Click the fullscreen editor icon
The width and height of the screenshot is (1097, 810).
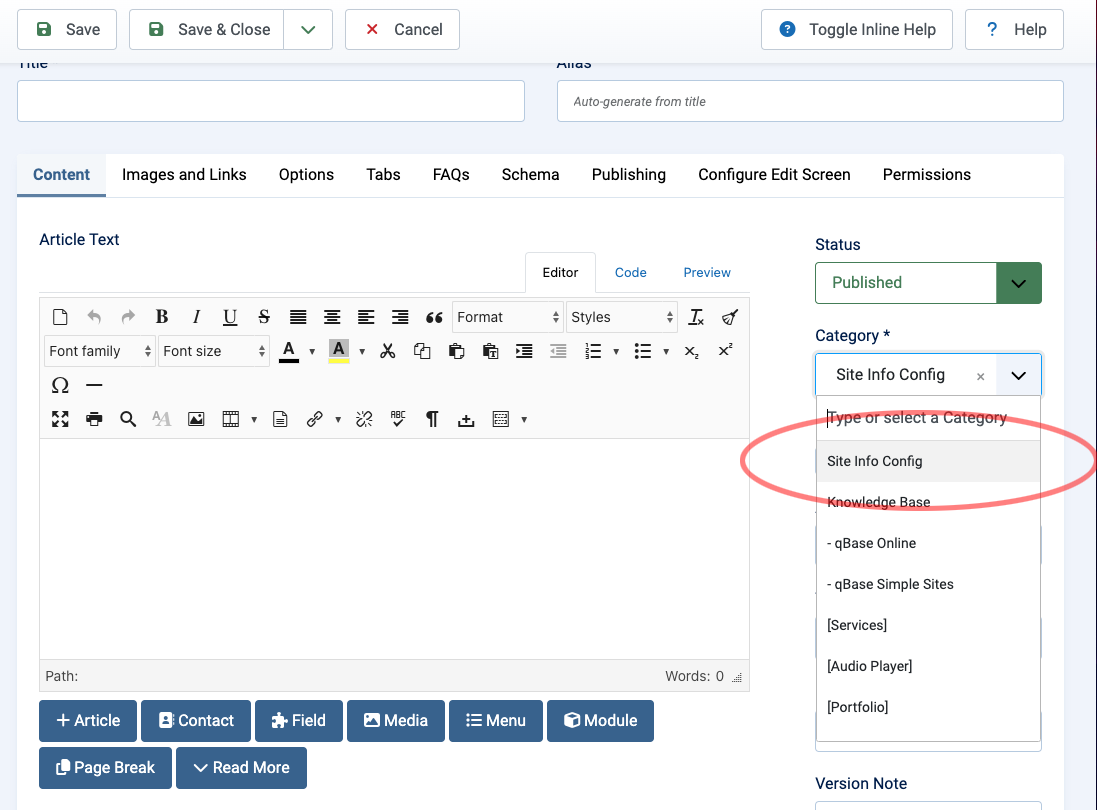click(60, 419)
